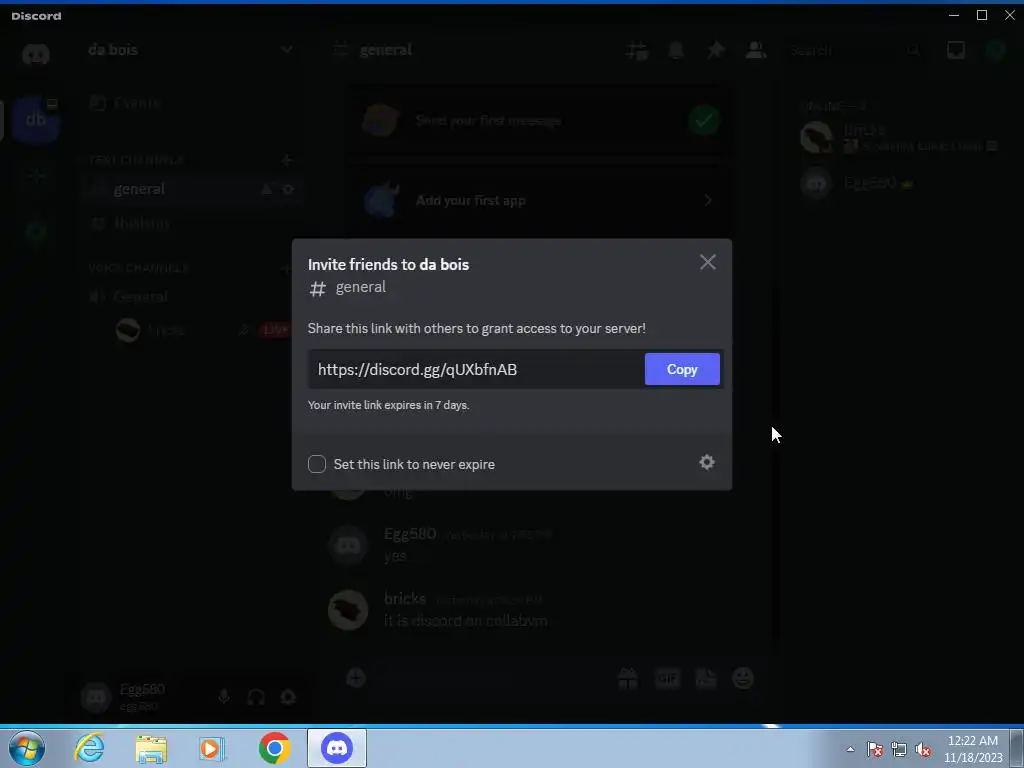Open Windows Start menu
The height and width of the screenshot is (768, 1024).
click(27, 748)
